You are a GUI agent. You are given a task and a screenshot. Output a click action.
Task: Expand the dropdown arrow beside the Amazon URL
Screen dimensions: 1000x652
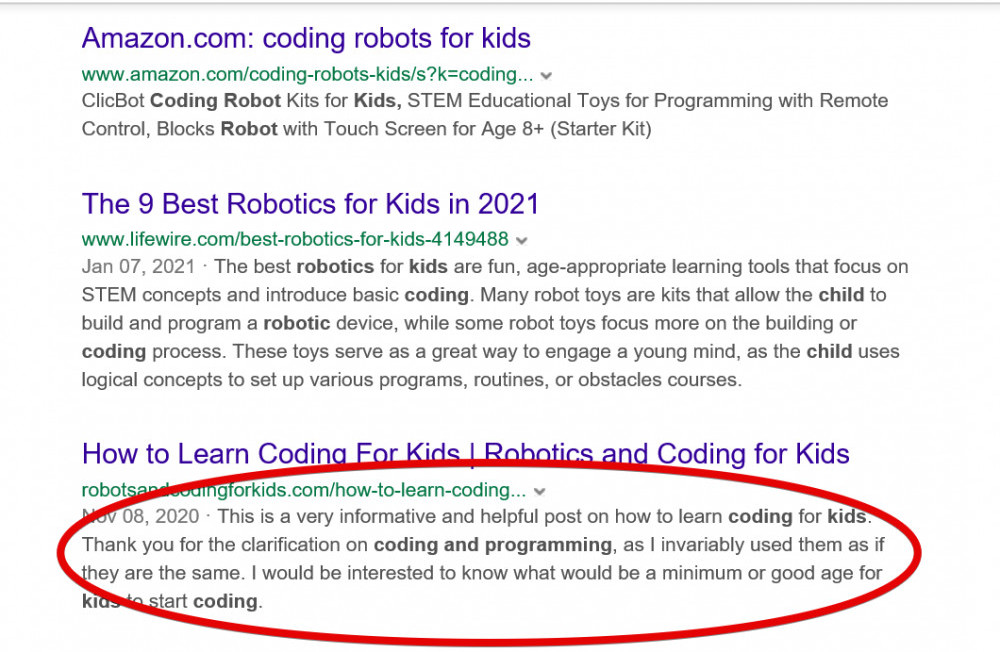pyautogui.click(x=547, y=76)
